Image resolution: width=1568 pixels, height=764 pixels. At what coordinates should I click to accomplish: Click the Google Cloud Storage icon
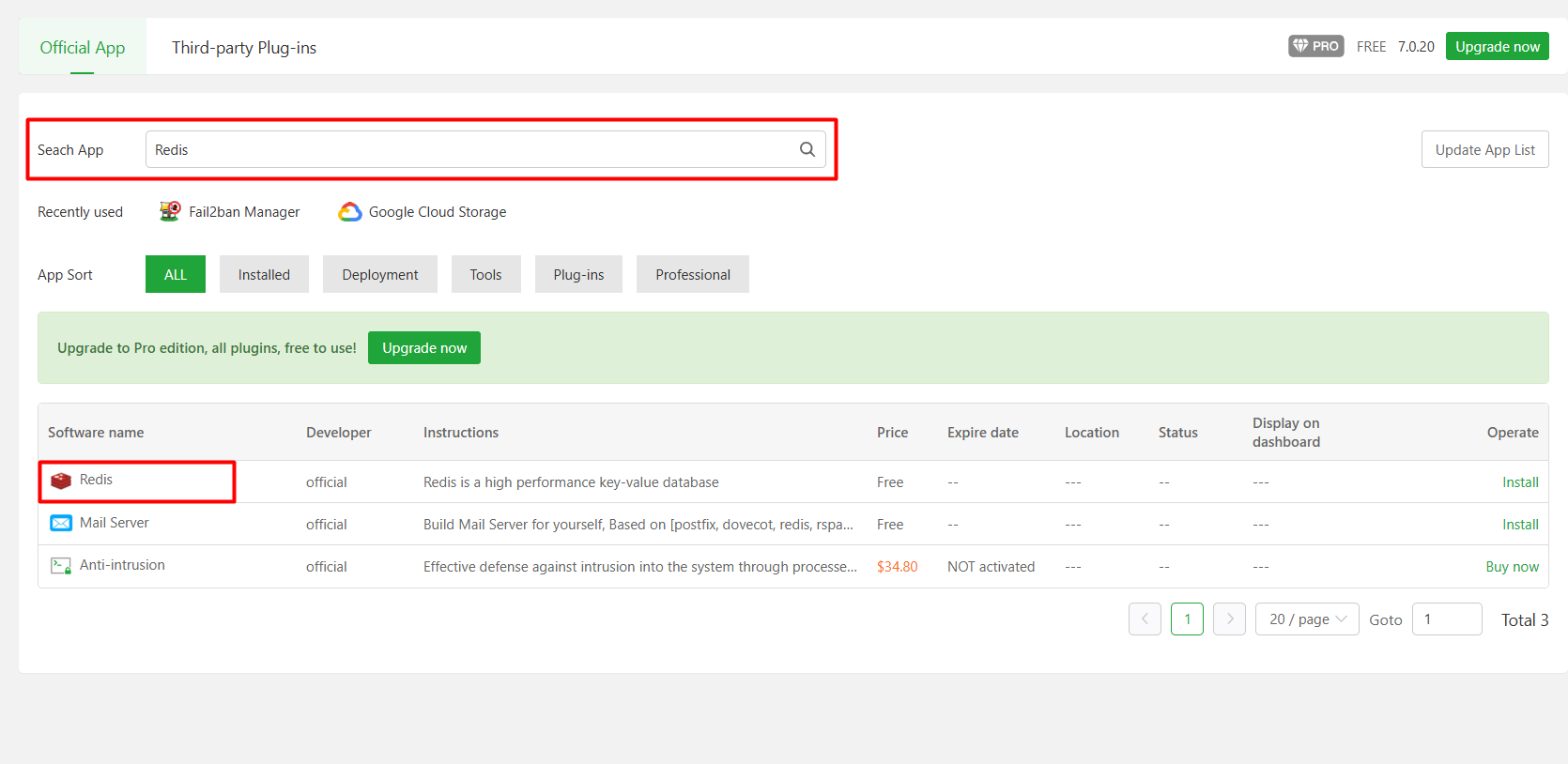[x=350, y=212]
